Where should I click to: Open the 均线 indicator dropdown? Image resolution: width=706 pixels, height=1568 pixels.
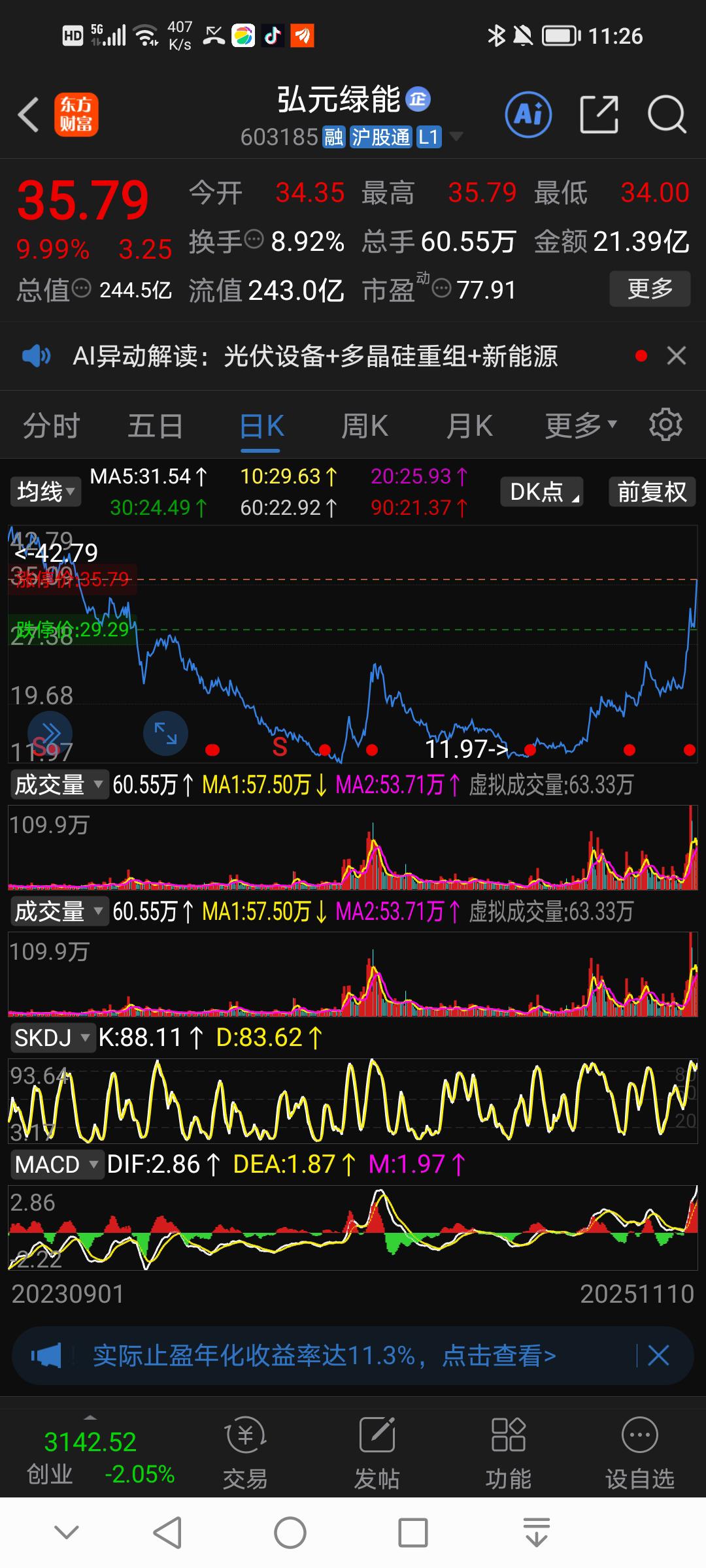pos(45,491)
